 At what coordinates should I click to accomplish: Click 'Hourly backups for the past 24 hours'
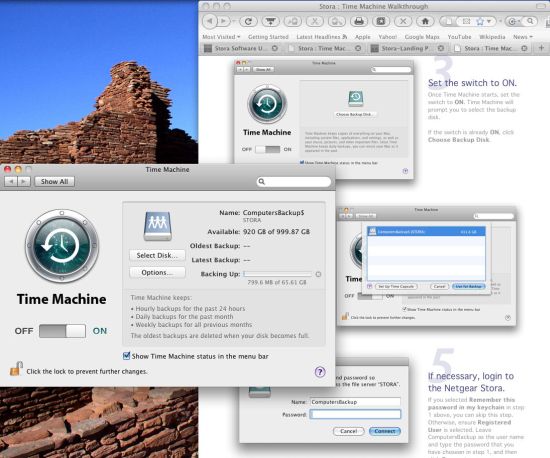click(x=190, y=309)
